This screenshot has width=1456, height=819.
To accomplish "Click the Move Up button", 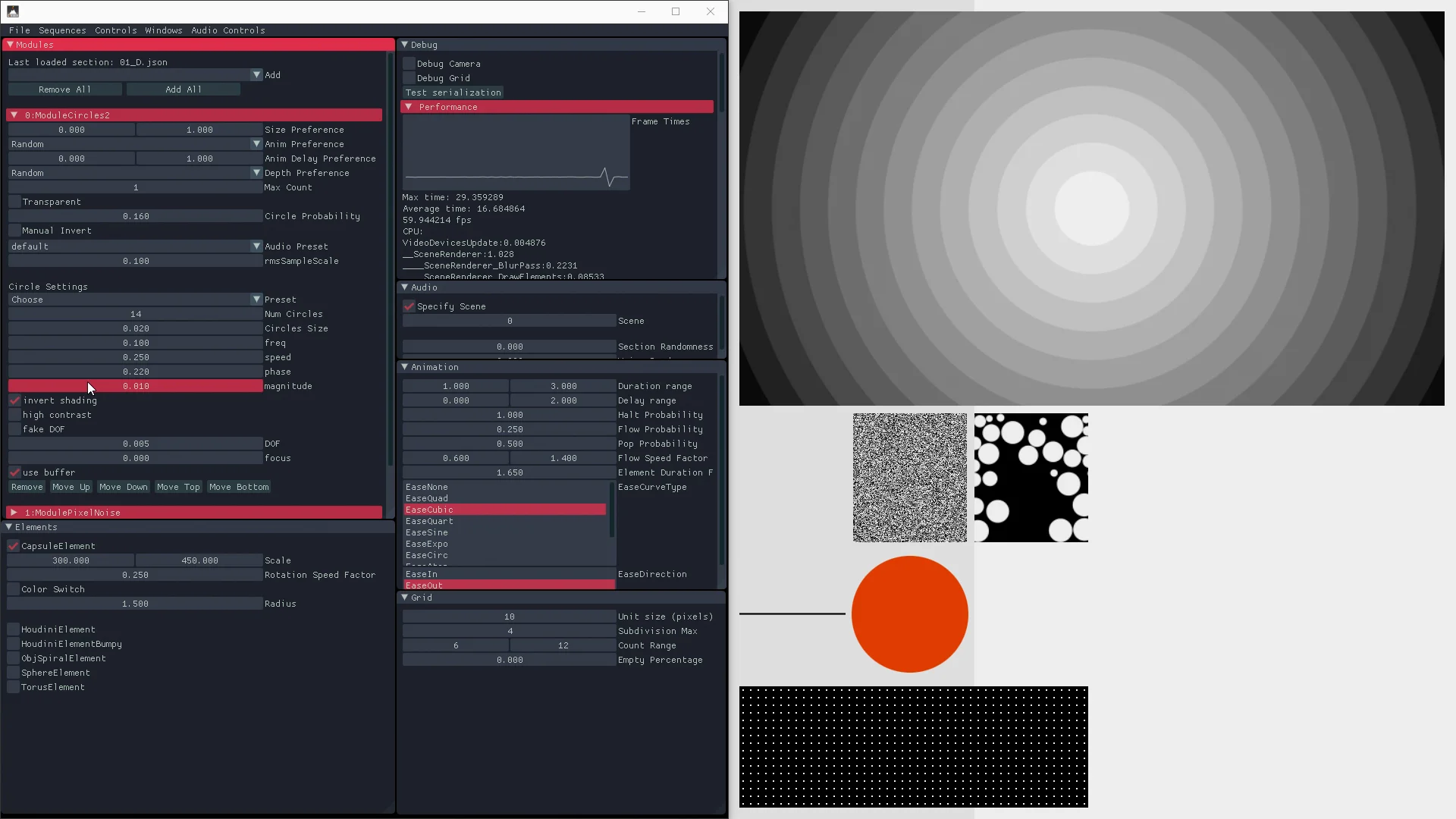I will click(x=71, y=487).
